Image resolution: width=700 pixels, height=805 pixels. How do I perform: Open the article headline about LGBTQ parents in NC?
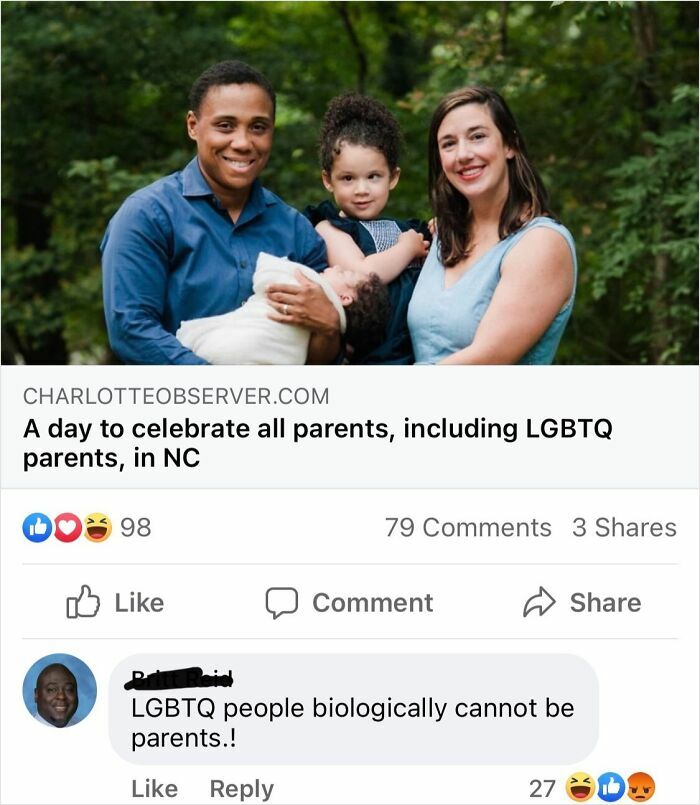click(317, 445)
